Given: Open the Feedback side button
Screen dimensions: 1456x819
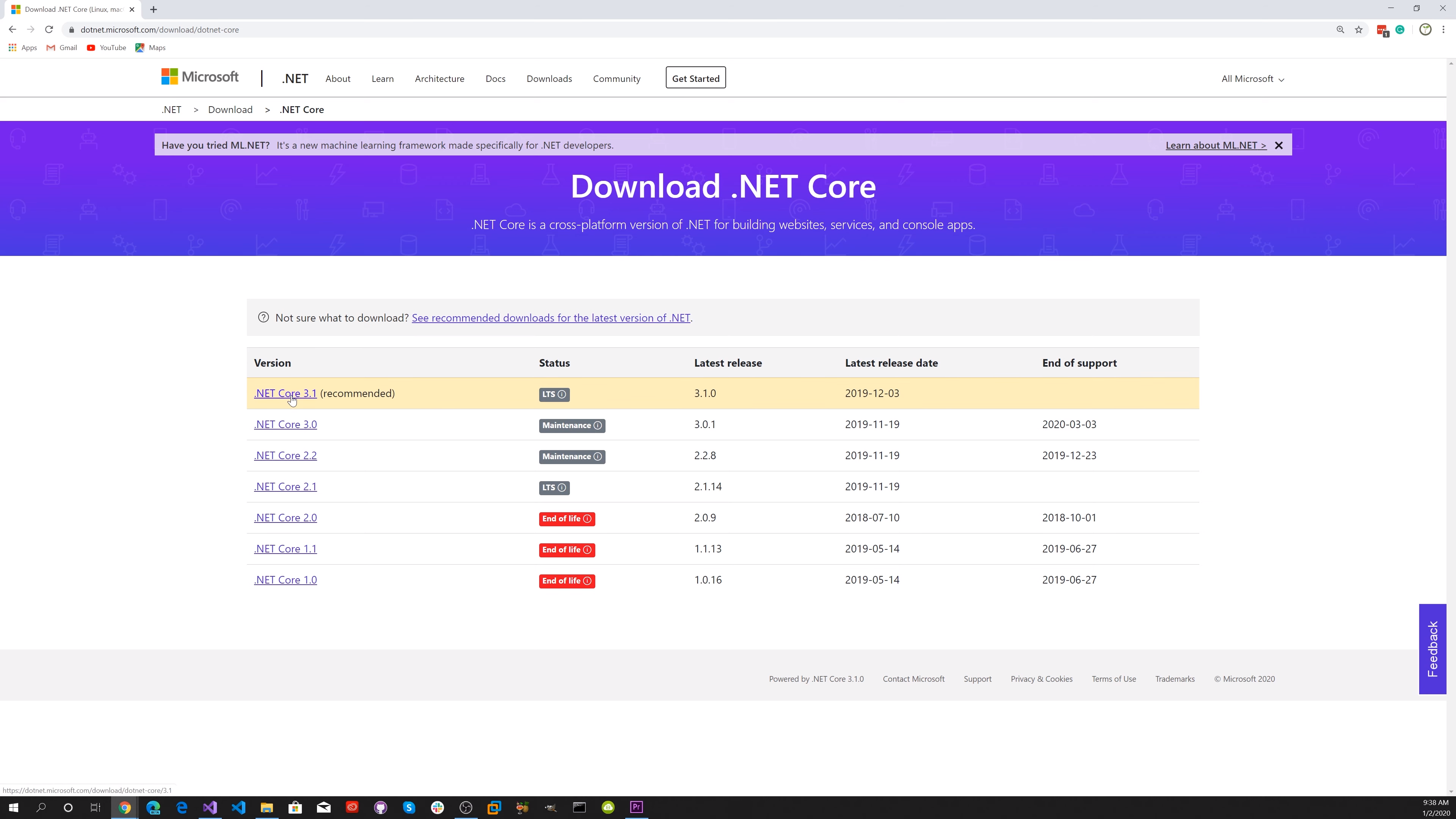Looking at the screenshot, I should [x=1432, y=649].
